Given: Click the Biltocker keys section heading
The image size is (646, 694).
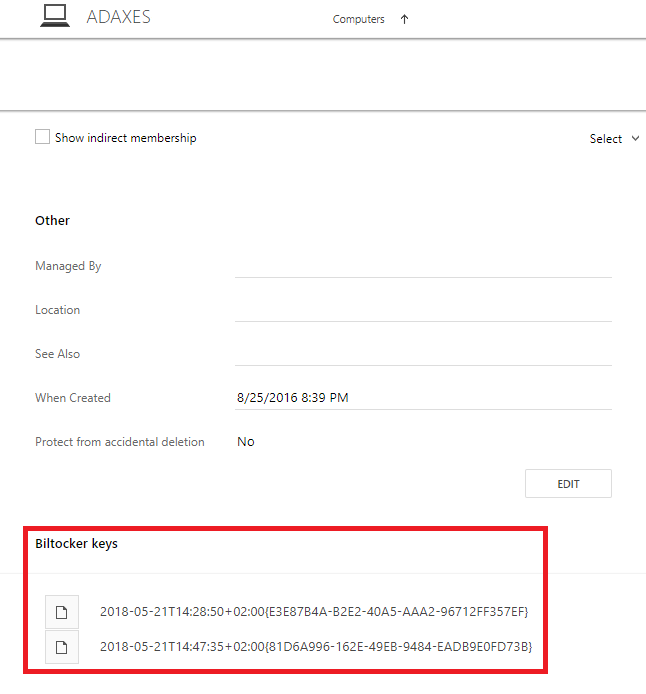Looking at the screenshot, I should [x=77, y=544].
